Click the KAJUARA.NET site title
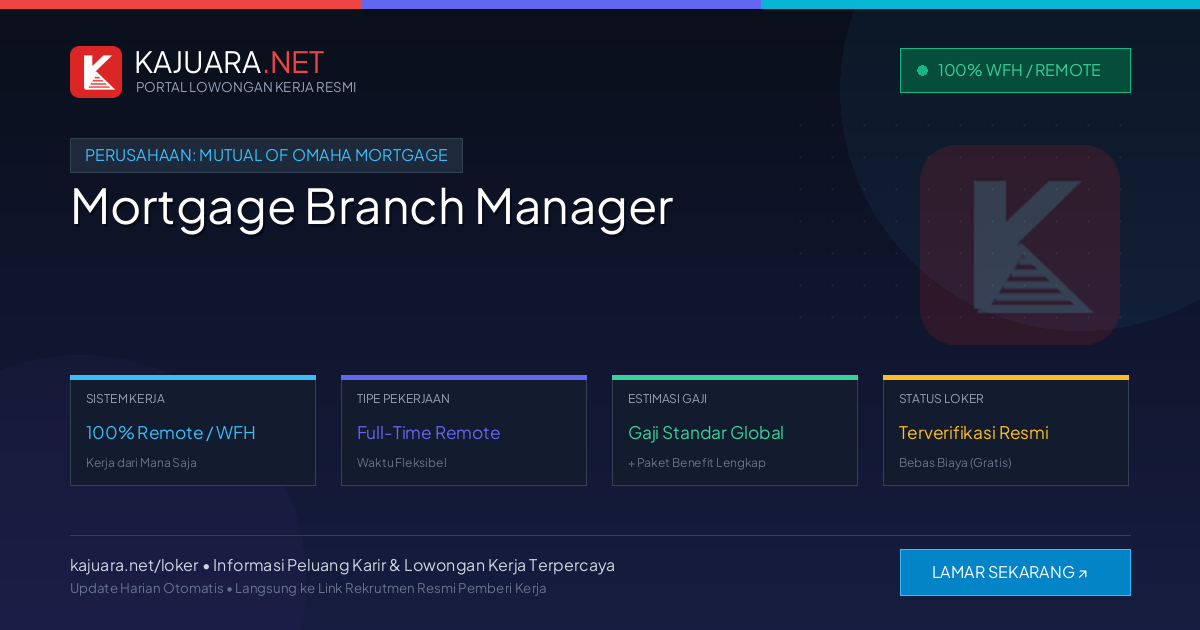Viewport: 1200px width, 630px height. tap(229, 62)
